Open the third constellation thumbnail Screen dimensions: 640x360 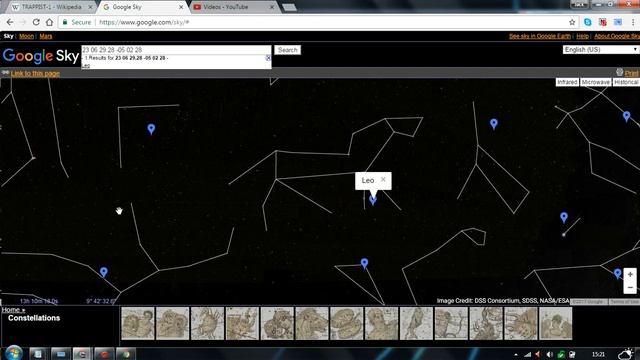[x=207, y=323]
